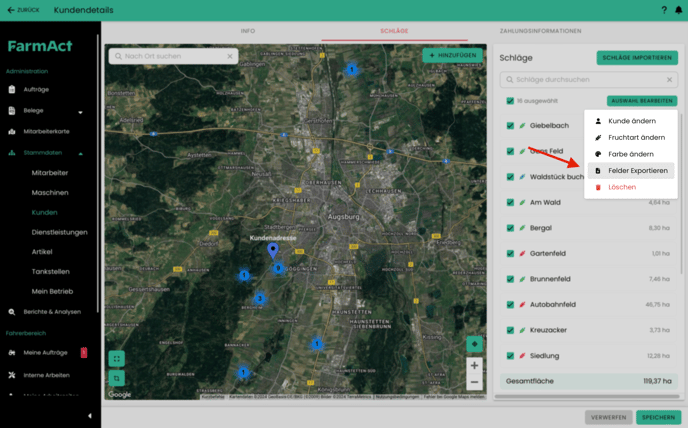Select 'Fruchtart ändern' from the menu
The image size is (688, 428).
click(631, 138)
